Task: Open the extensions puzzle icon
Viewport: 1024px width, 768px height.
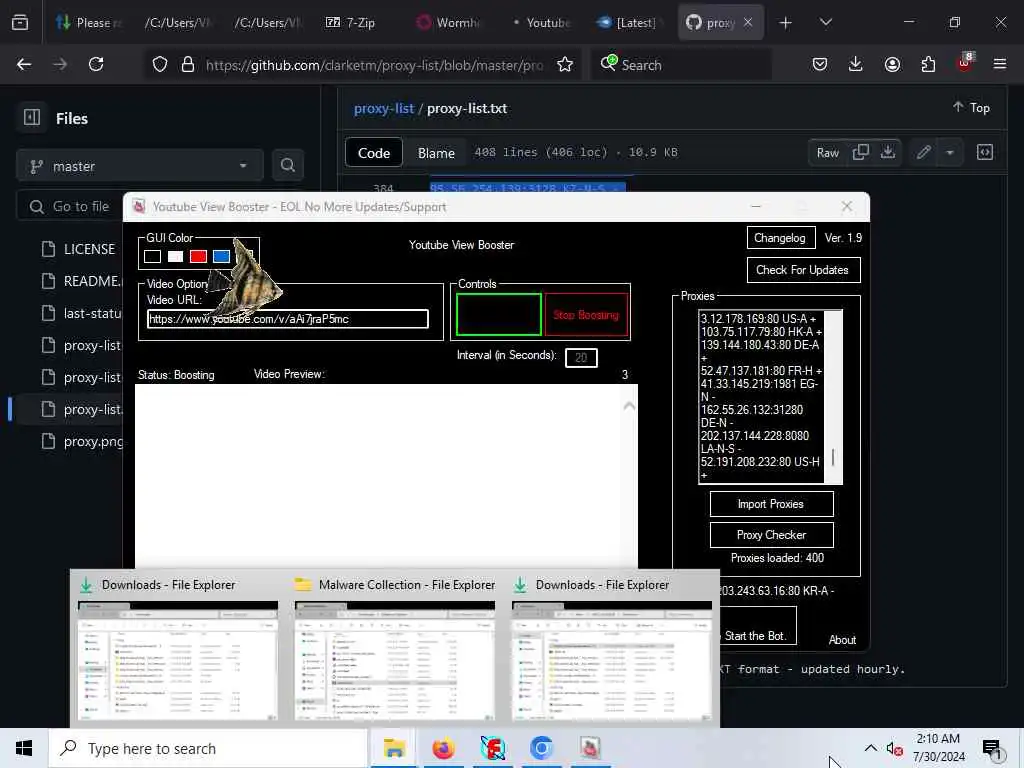Action: click(928, 64)
